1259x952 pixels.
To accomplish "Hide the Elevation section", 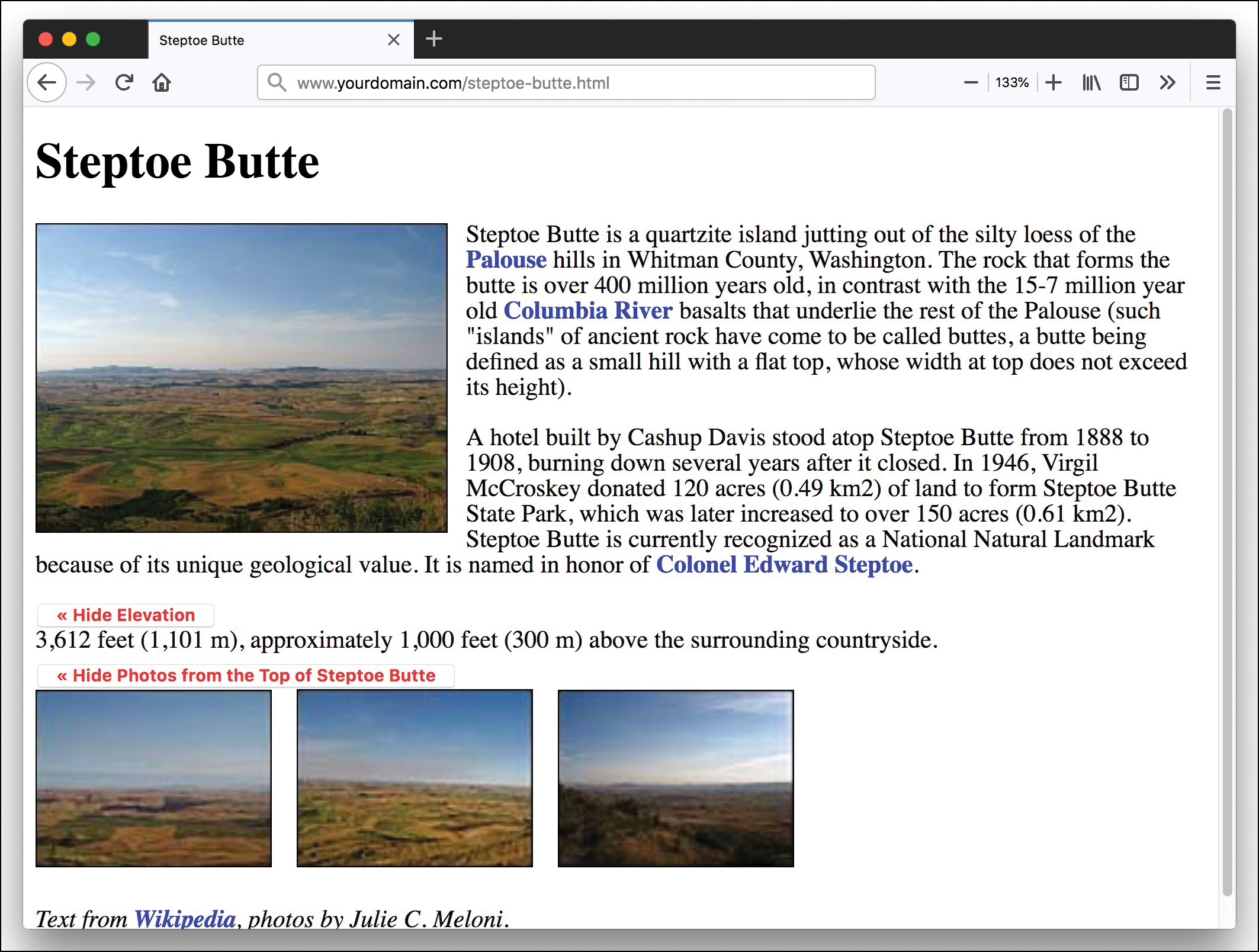I will coord(125,615).
